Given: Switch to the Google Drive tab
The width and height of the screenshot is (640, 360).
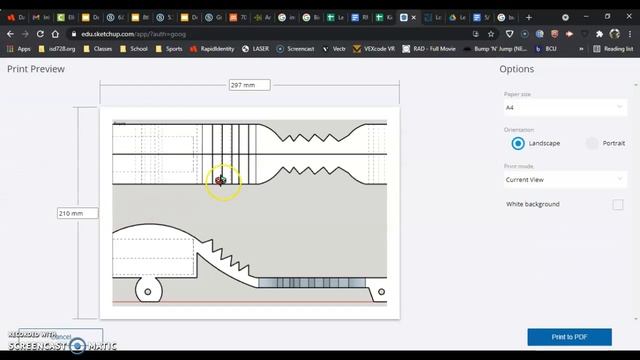Looking at the screenshot, I should [x=457, y=18].
